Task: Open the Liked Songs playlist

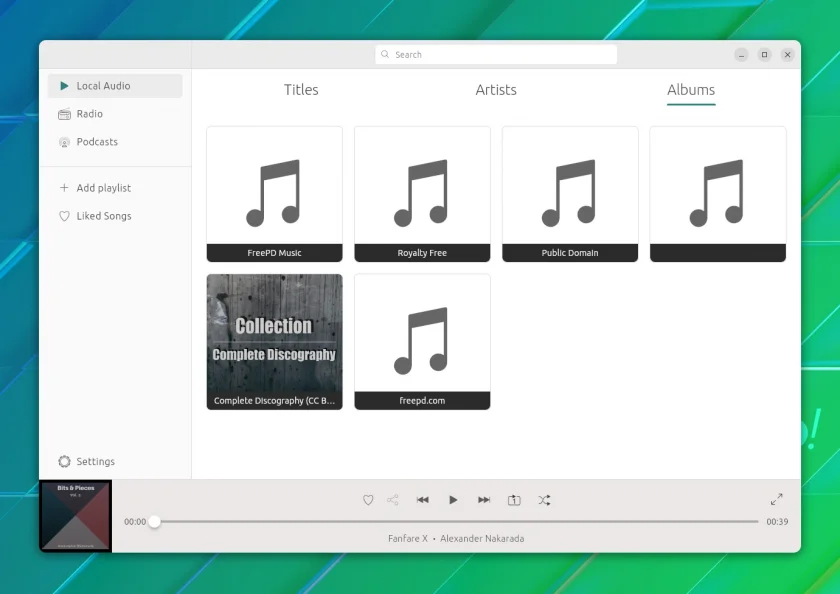Action: [x=115, y=216]
